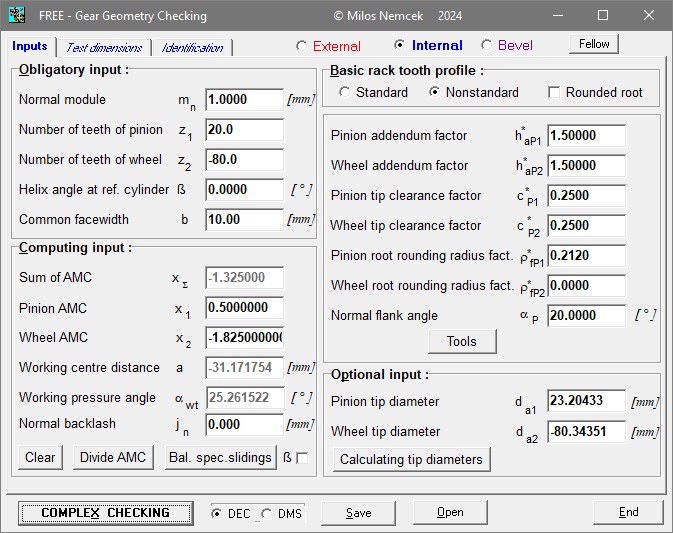Click the Normal flank angle field

point(586,316)
